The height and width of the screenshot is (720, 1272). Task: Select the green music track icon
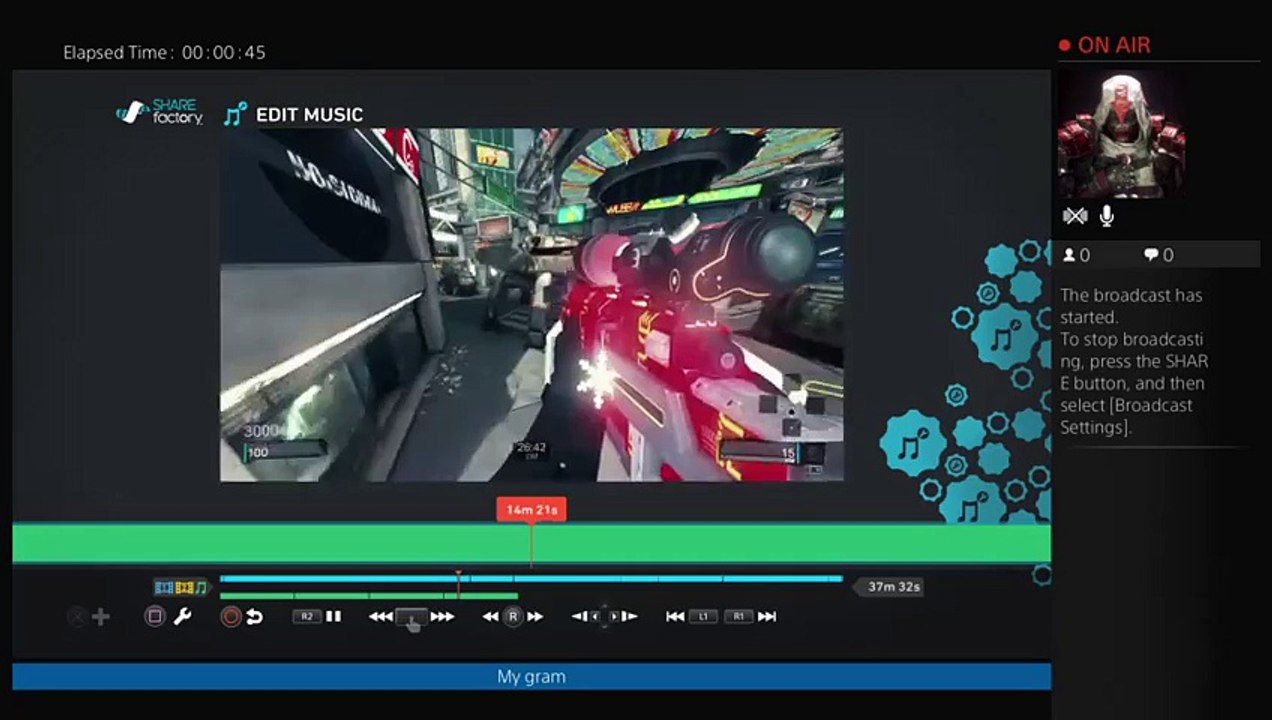point(201,588)
